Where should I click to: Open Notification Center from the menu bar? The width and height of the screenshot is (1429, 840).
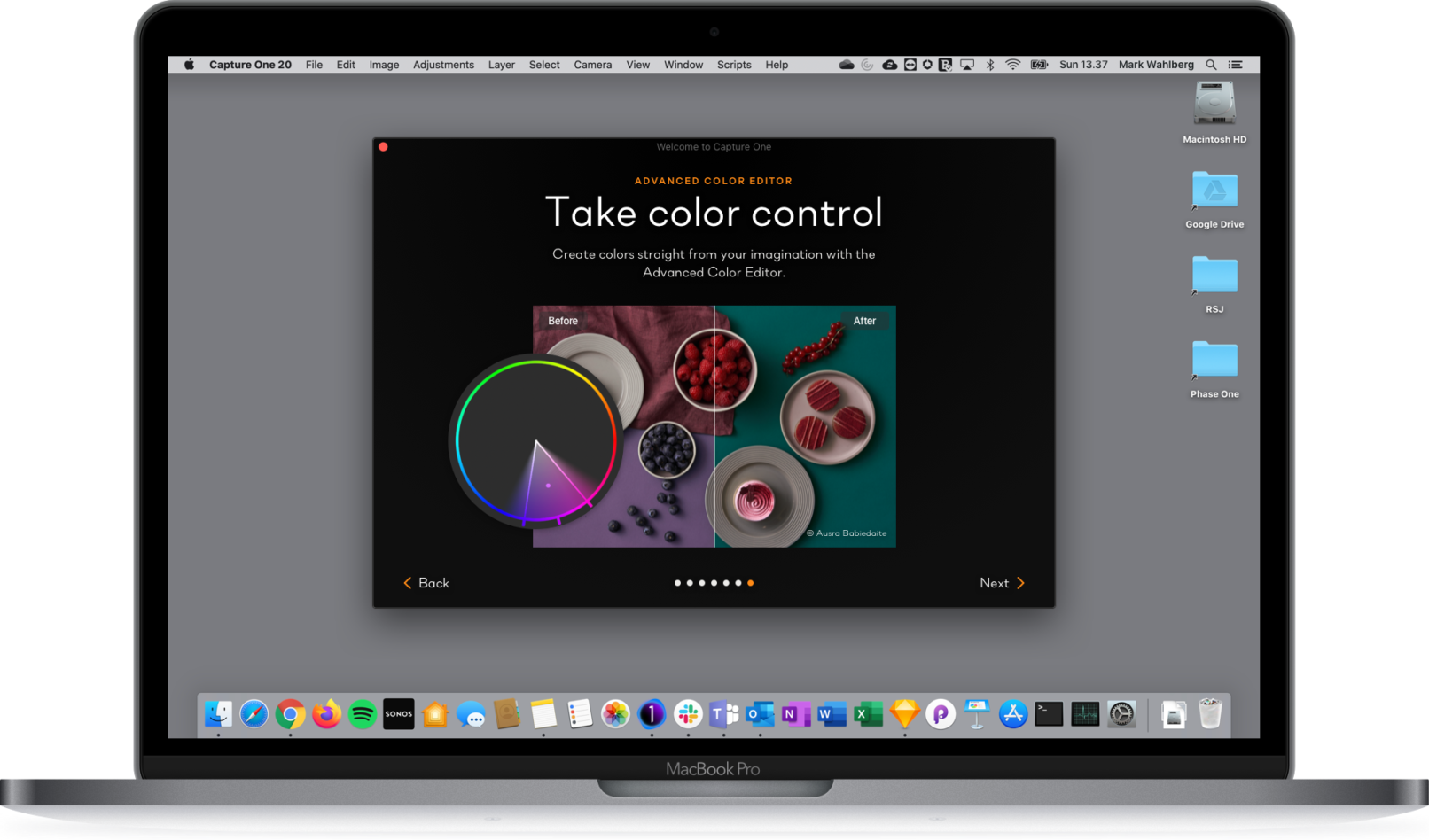pos(1236,64)
